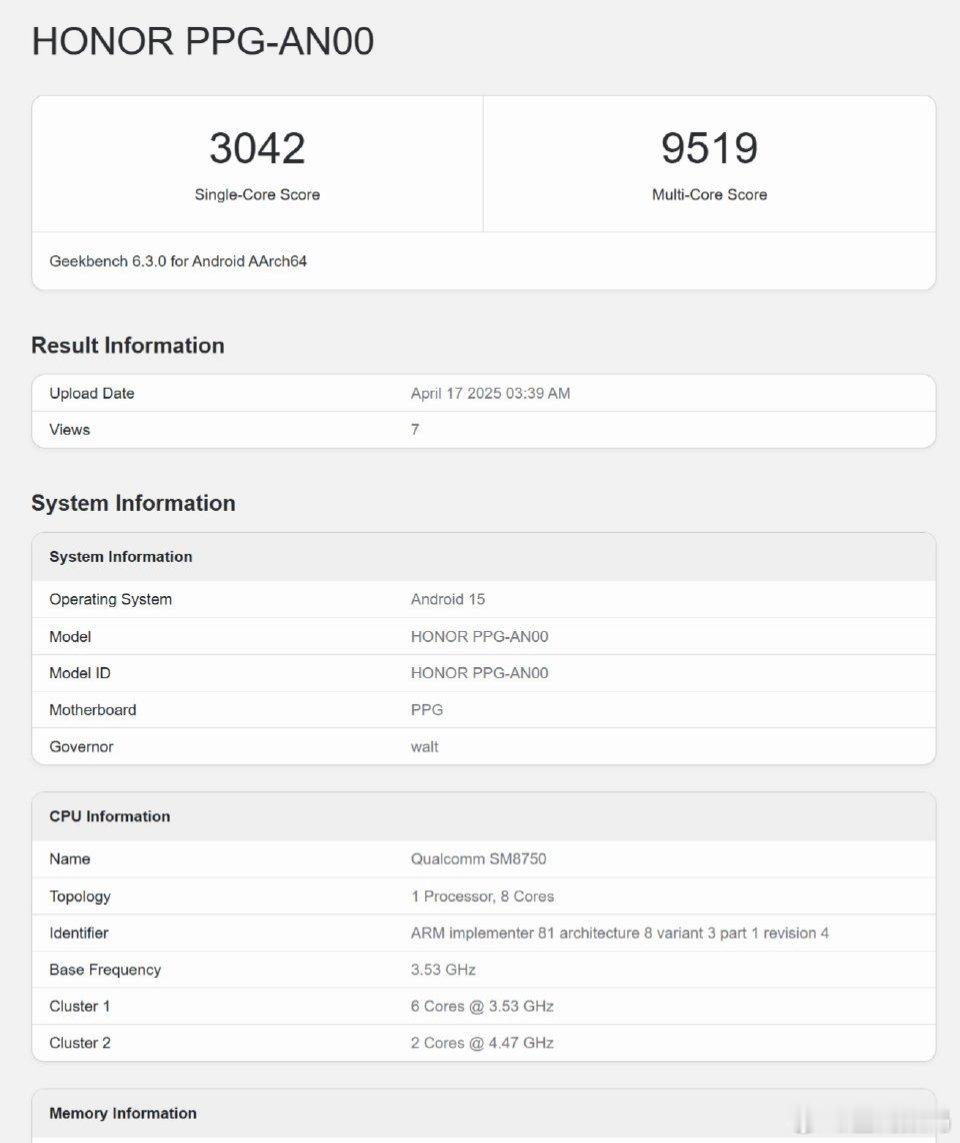Click the Model row label
Viewport: 960px width, 1143px height.
(70, 636)
